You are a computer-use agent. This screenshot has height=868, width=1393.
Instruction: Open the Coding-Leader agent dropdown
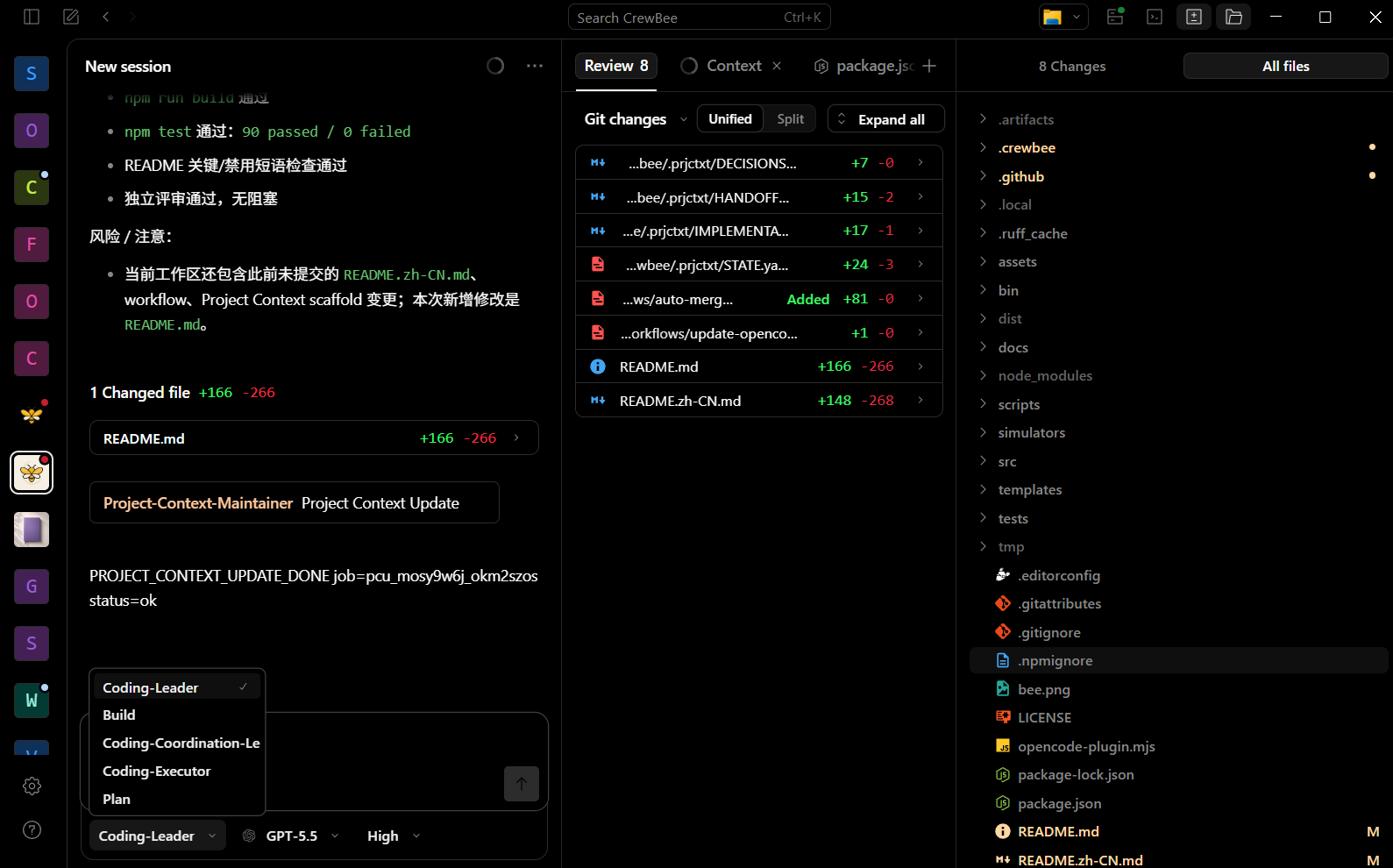pyautogui.click(x=158, y=836)
